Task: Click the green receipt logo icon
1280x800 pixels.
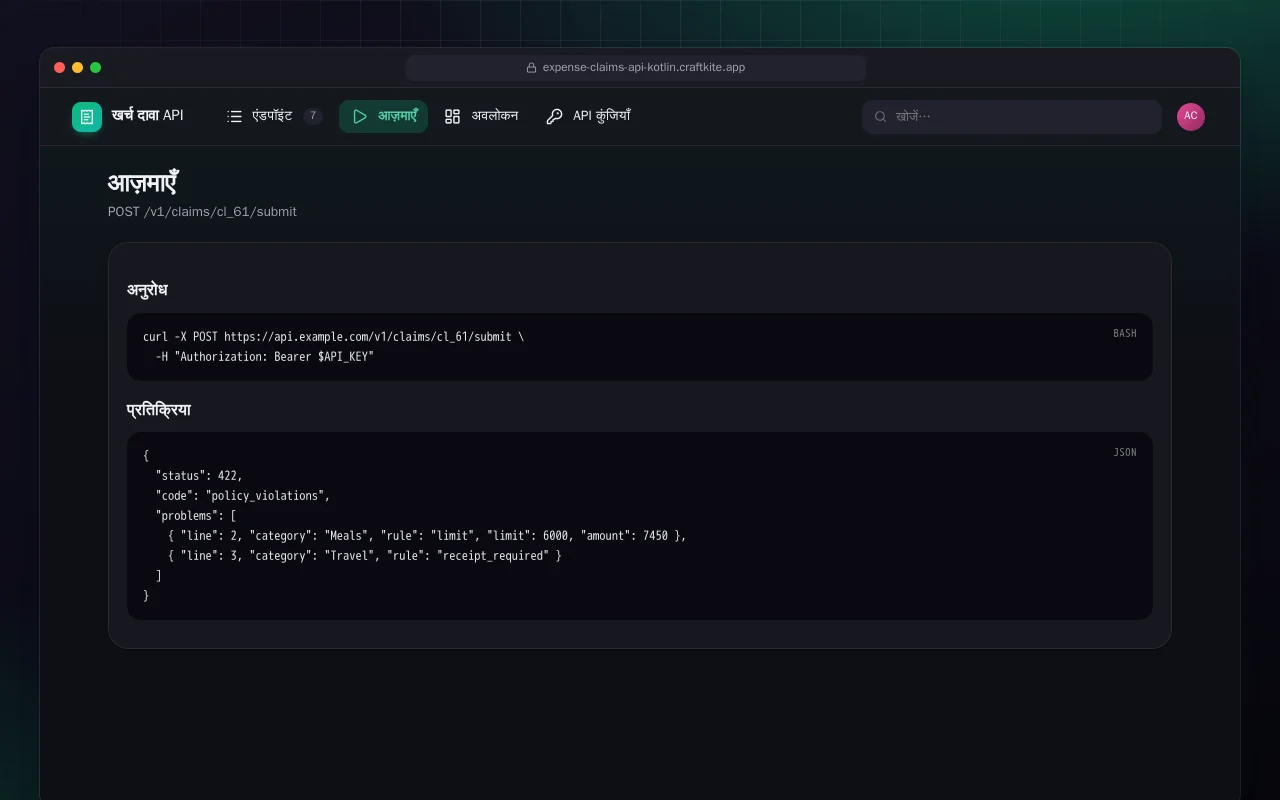Action: point(87,117)
